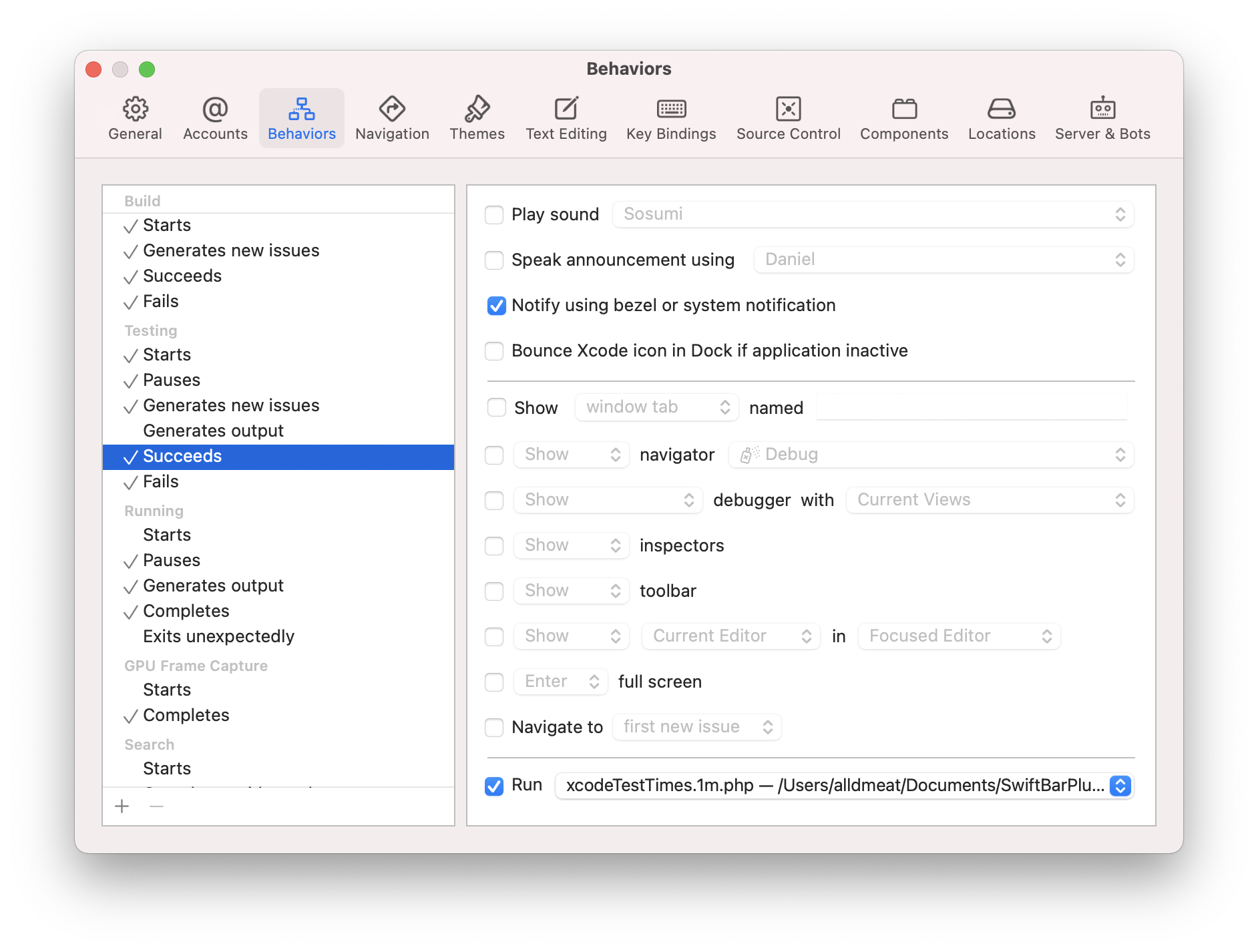The height and width of the screenshot is (952, 1258).
Task: Select Testing Fails behavior
Action: click(x=278, y=482)
